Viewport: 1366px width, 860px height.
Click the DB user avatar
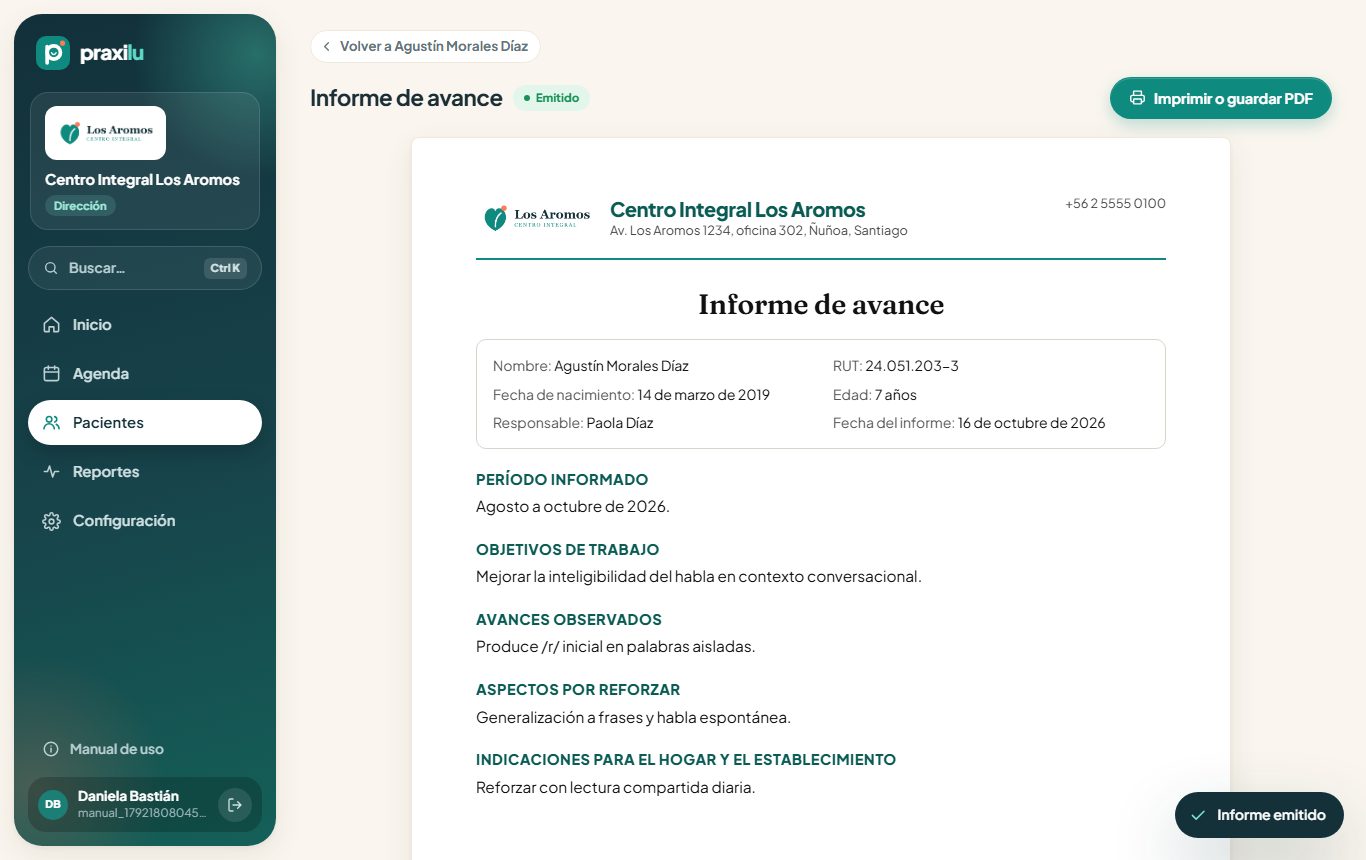coord(53,804)
